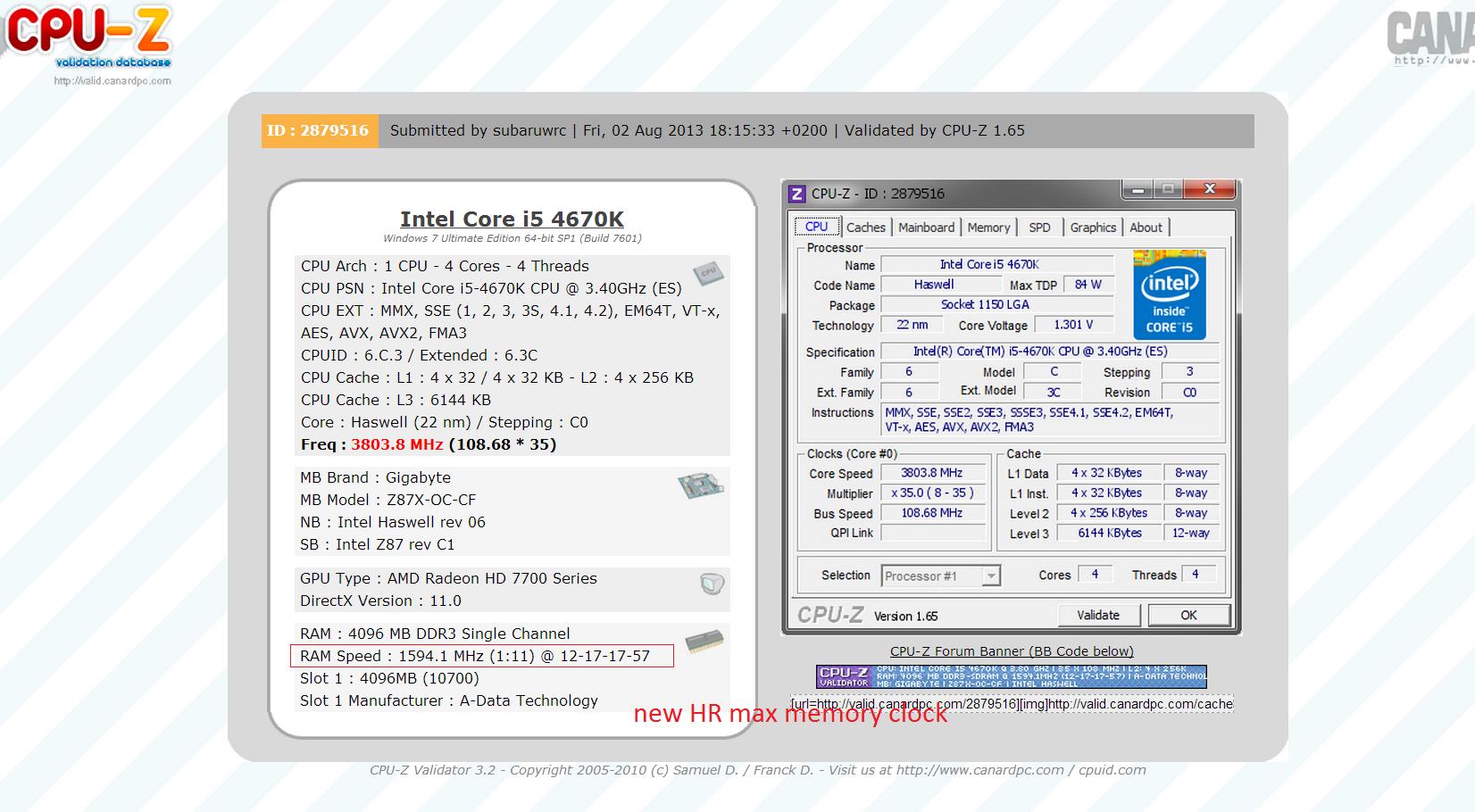Minimize the CPU-Z window

tap(1137, 190)
